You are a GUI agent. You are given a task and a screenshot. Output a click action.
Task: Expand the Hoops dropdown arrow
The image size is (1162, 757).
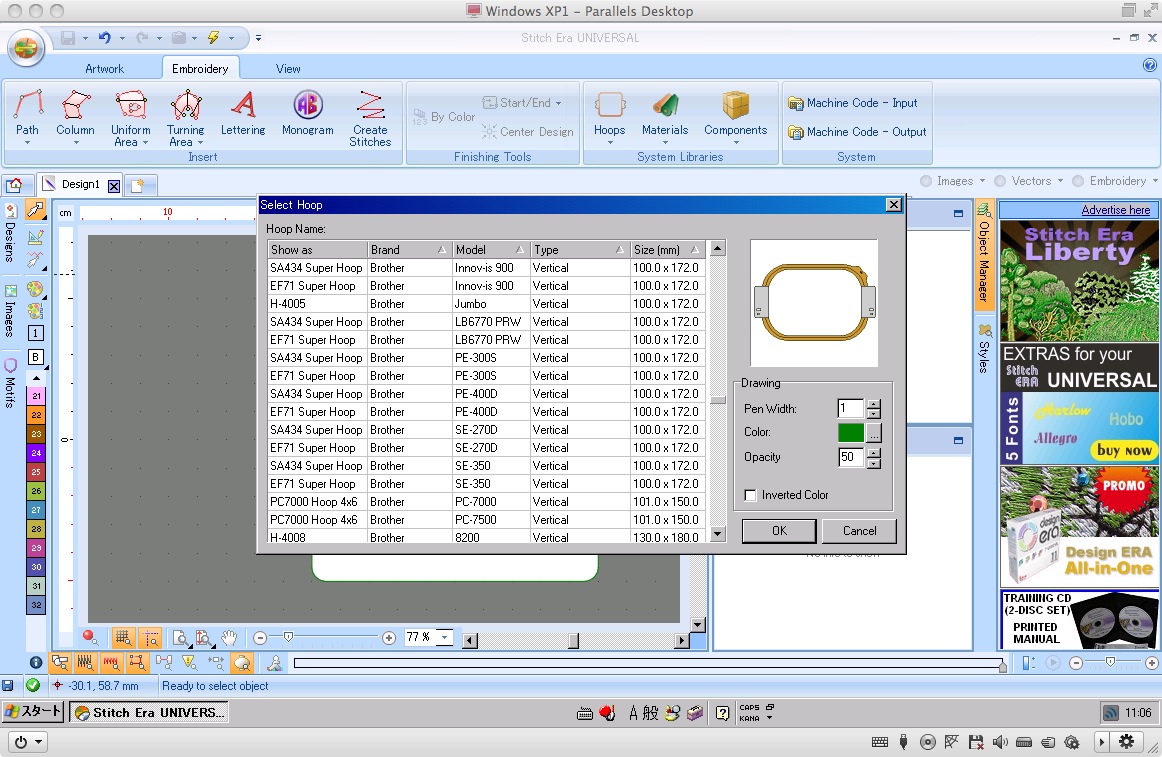pyautogui.click(x=609, y=142)
